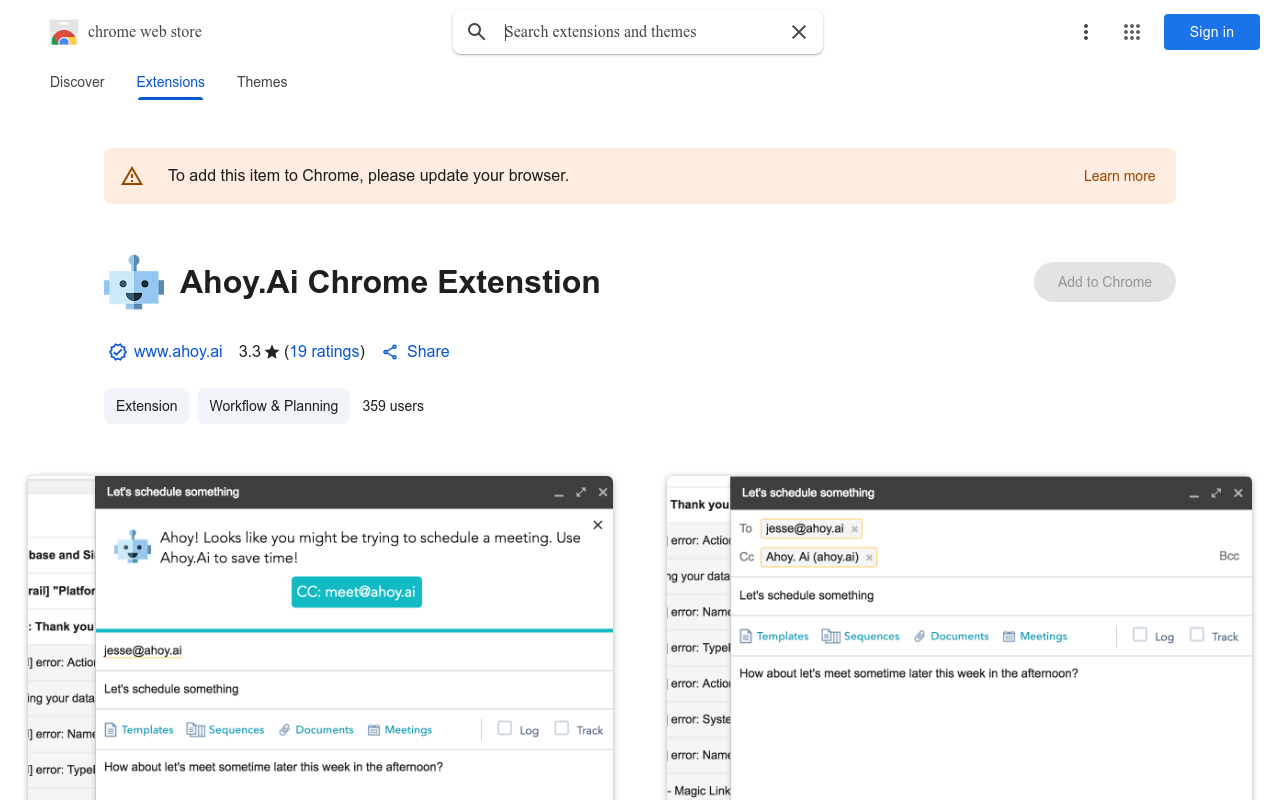
Task: Click the Ahoy.Ai Chrome Extenstion title
Action: (390, 282)
